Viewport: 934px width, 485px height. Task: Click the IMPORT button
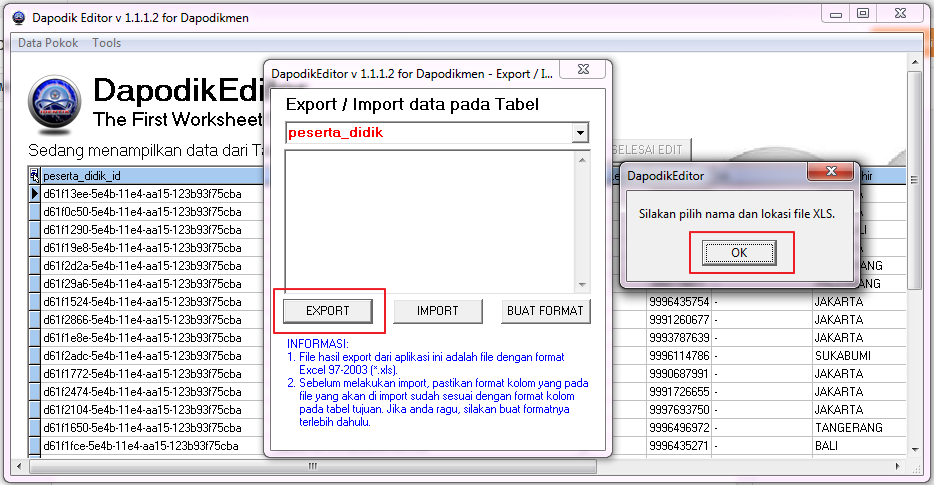coord(438,310)
